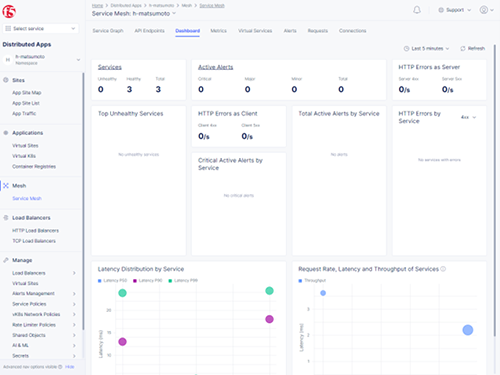
Task: Switch to the Service Graph tab
Action: [x=108, y=31]
